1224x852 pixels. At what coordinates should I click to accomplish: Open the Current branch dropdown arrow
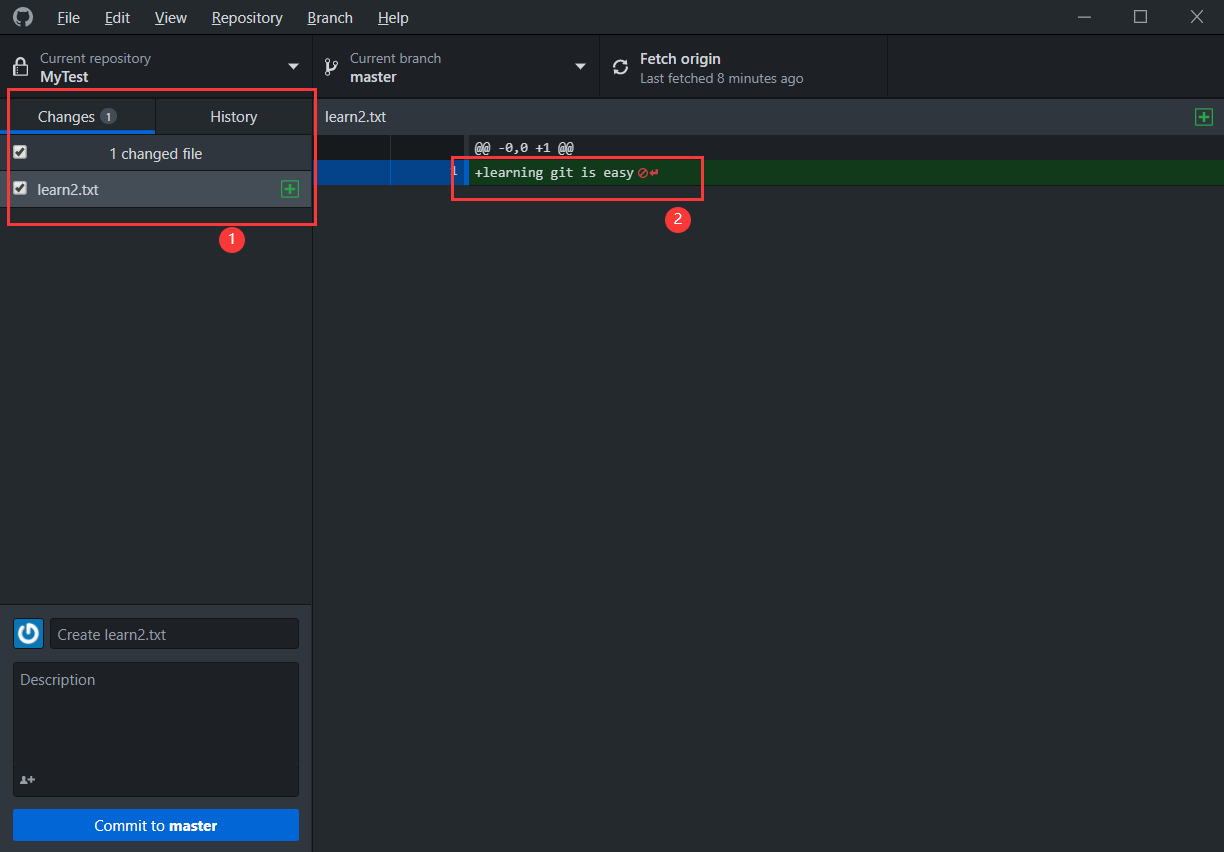point(580,67)
